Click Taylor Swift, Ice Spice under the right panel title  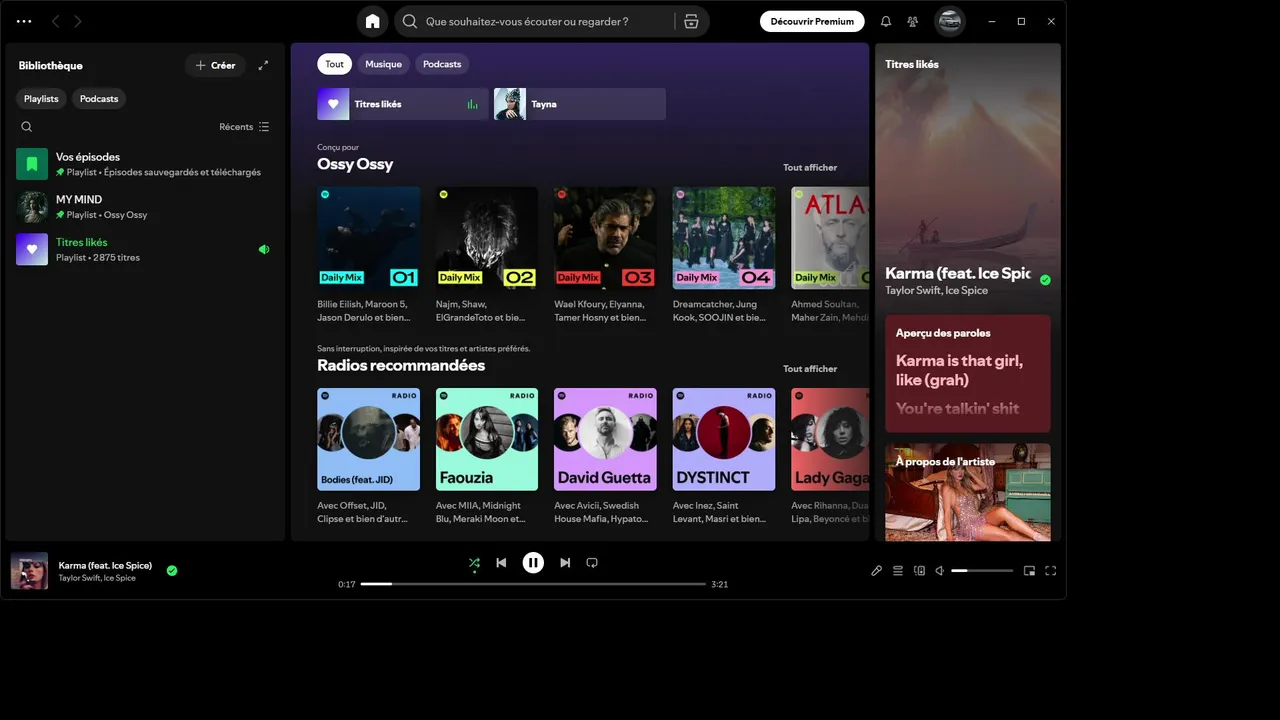936,291
